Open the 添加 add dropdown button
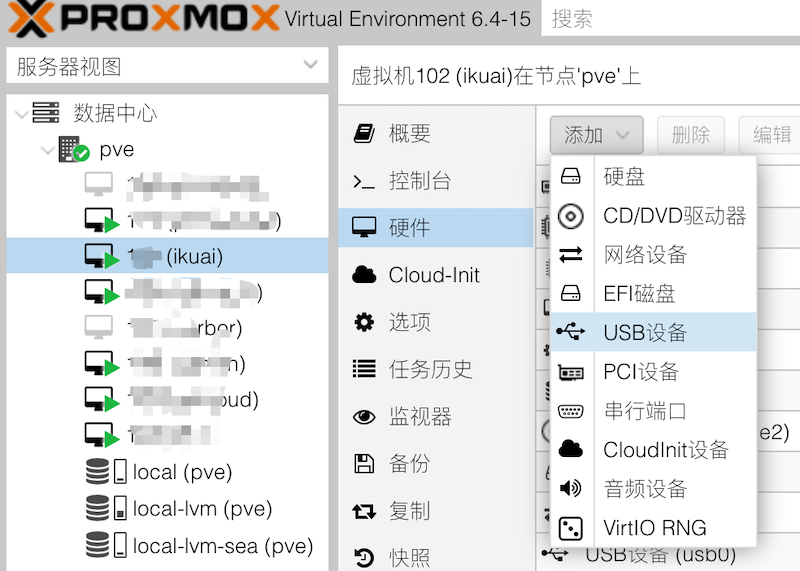The width and height of the screenshot is (800, 571). click(596, 135)
